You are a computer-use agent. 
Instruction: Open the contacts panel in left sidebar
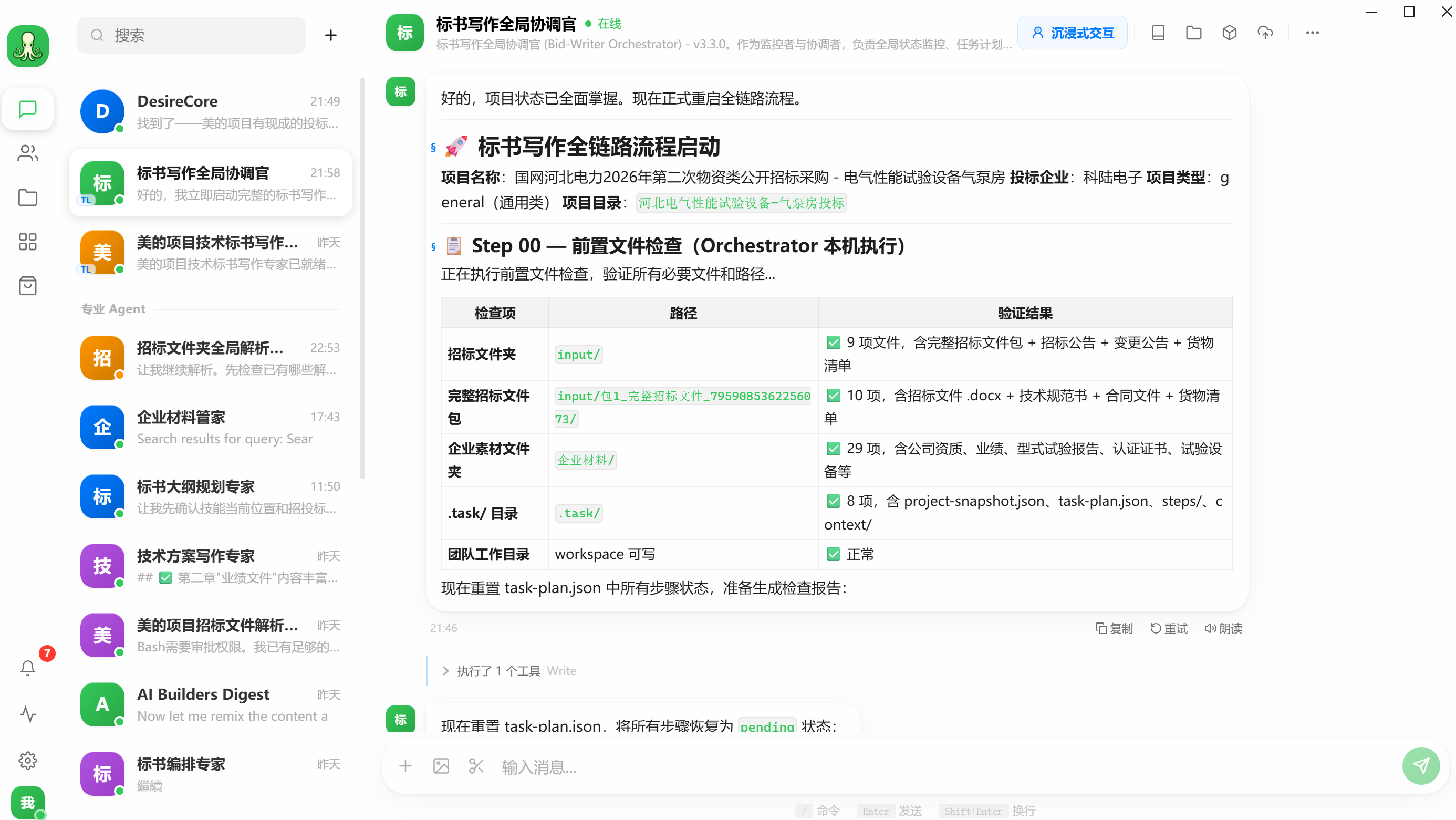coord(27,153)
